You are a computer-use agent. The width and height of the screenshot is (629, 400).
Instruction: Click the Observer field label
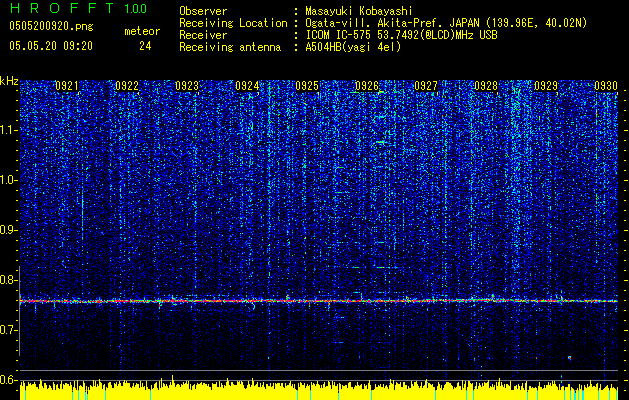pyautogui.click(x=203, y=11)
